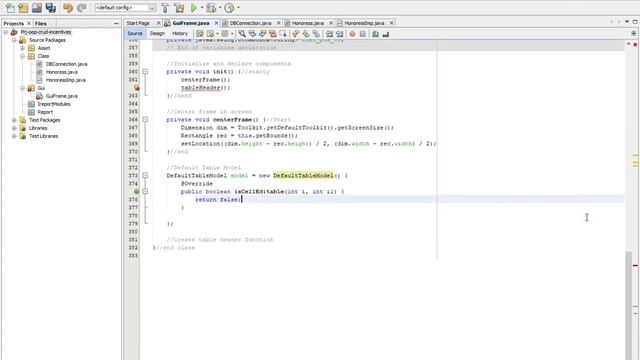Viewport: 640px width, 360px height.
Task: Clean and Build the project
Action: tap(179, 7)
